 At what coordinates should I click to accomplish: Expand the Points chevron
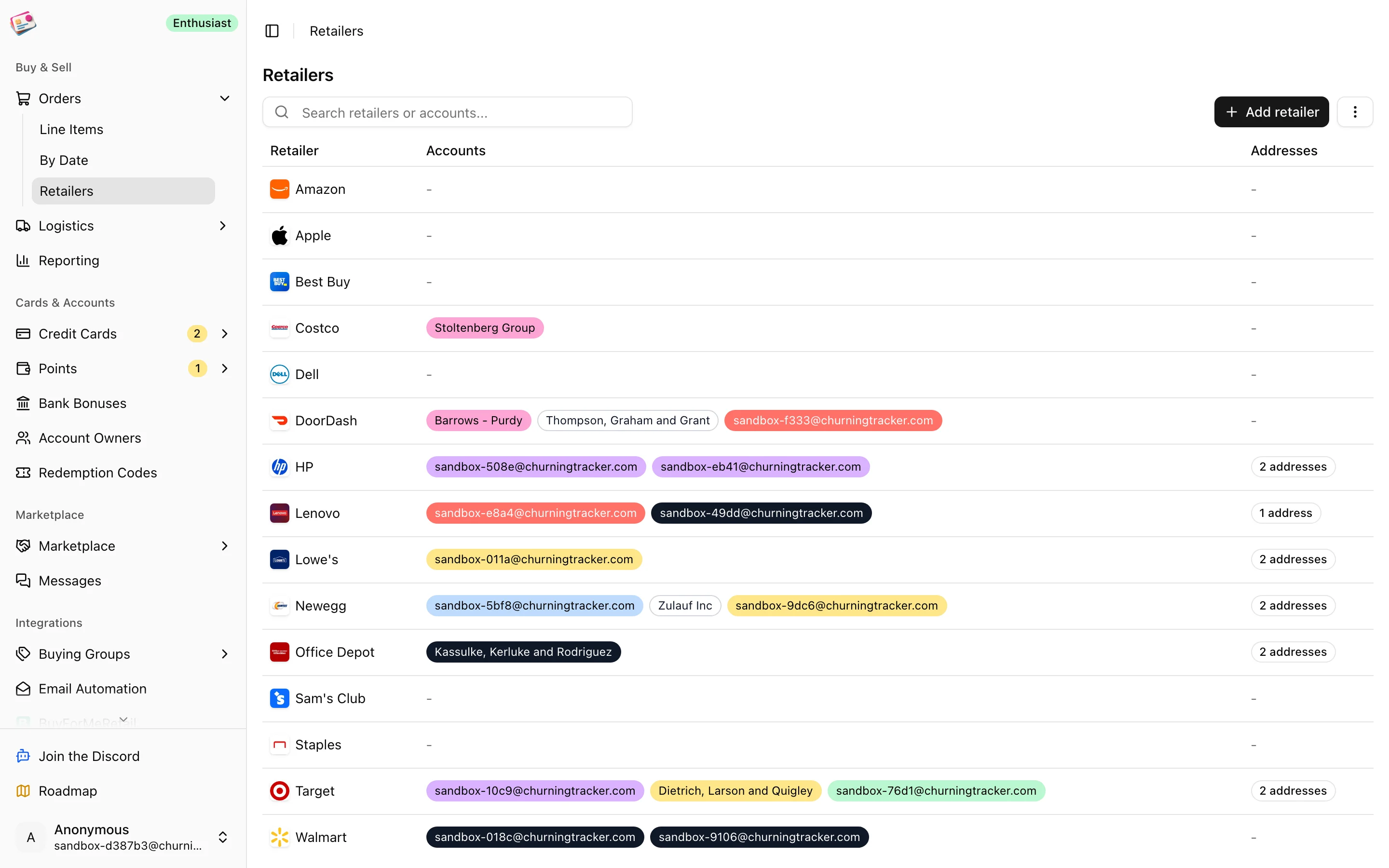click(224, 368)
